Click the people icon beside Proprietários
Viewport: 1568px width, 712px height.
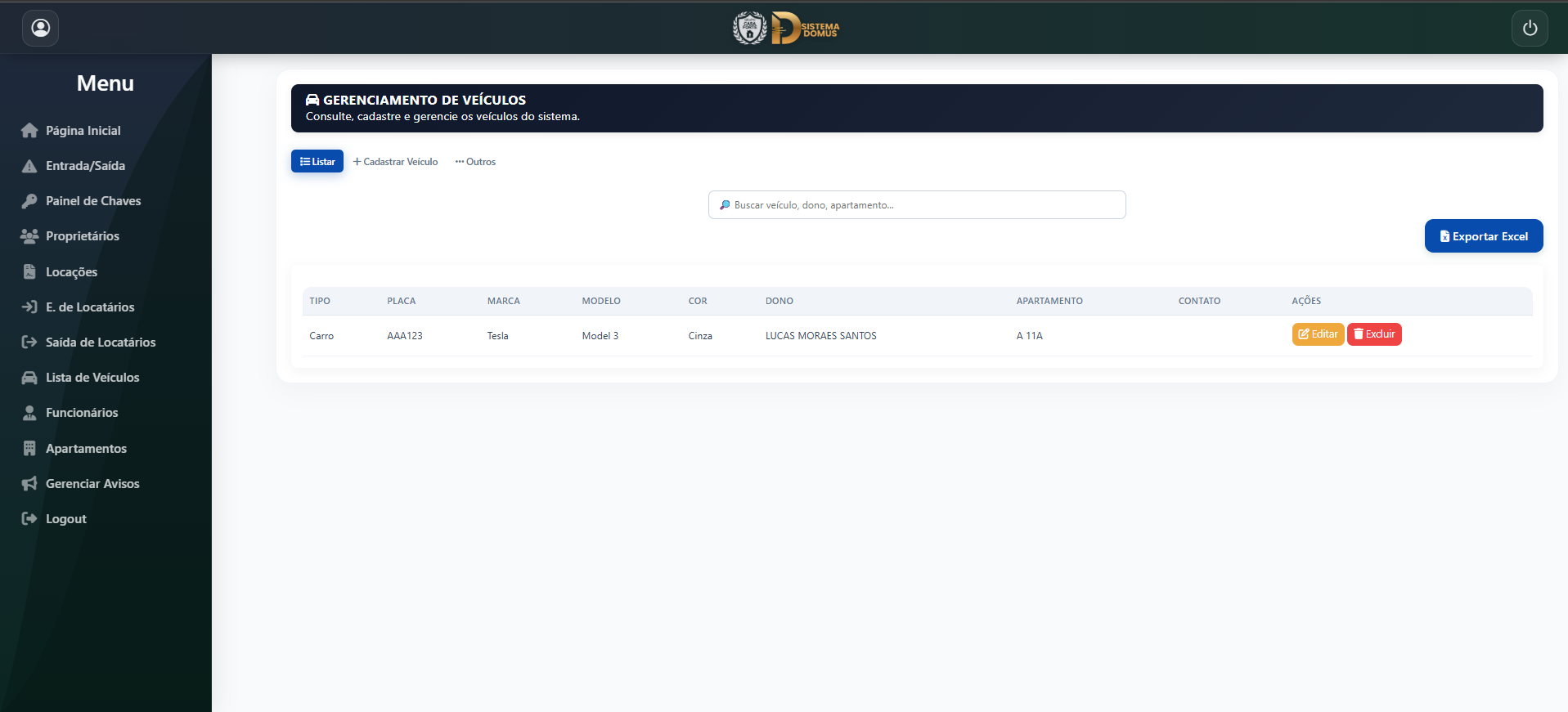[x=29, y=236]
